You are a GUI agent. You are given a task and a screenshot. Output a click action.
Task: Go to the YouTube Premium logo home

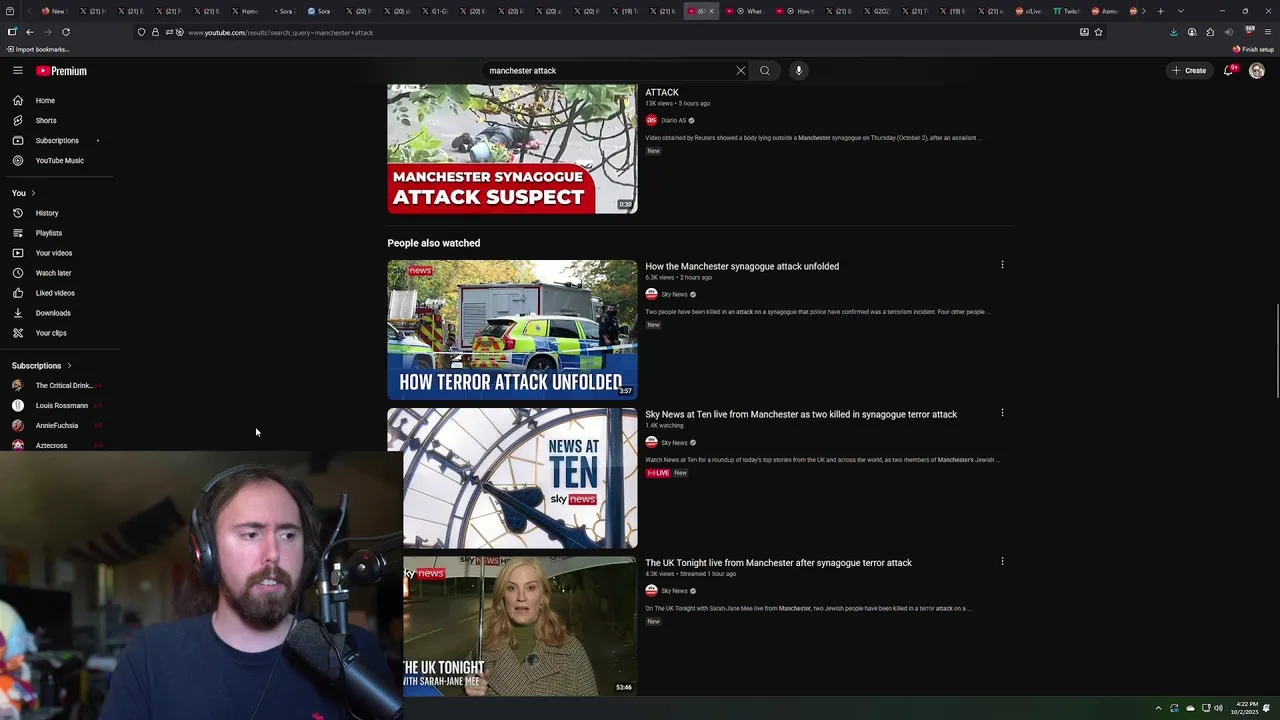point(62,71)
